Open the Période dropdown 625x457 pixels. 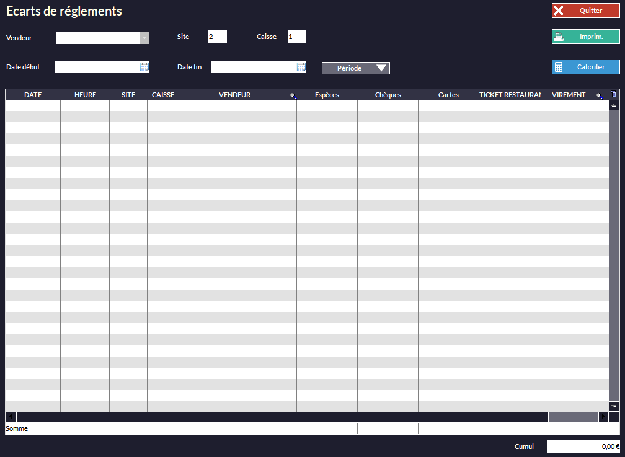[x=356, y=68]
